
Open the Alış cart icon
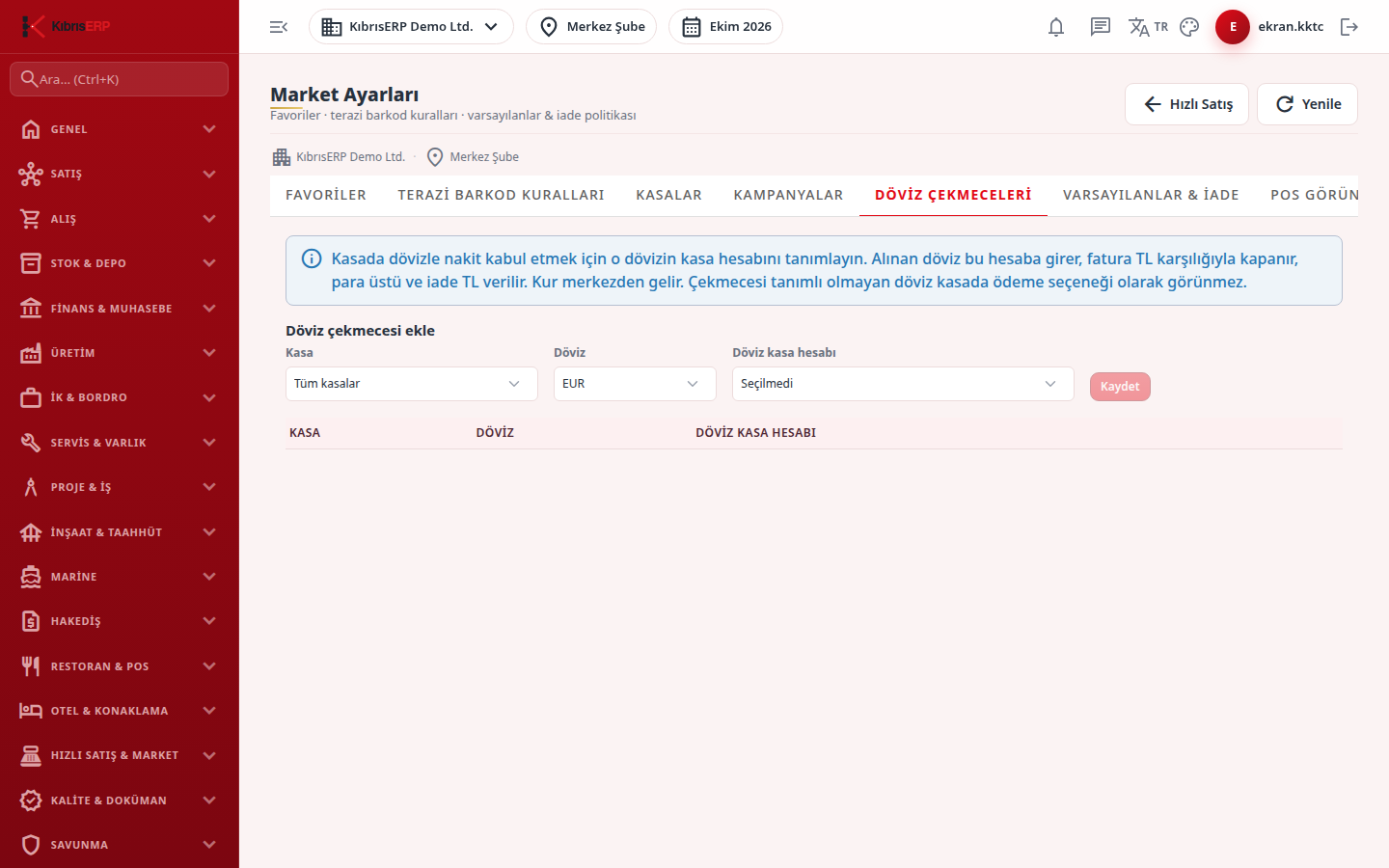point(31,219)
